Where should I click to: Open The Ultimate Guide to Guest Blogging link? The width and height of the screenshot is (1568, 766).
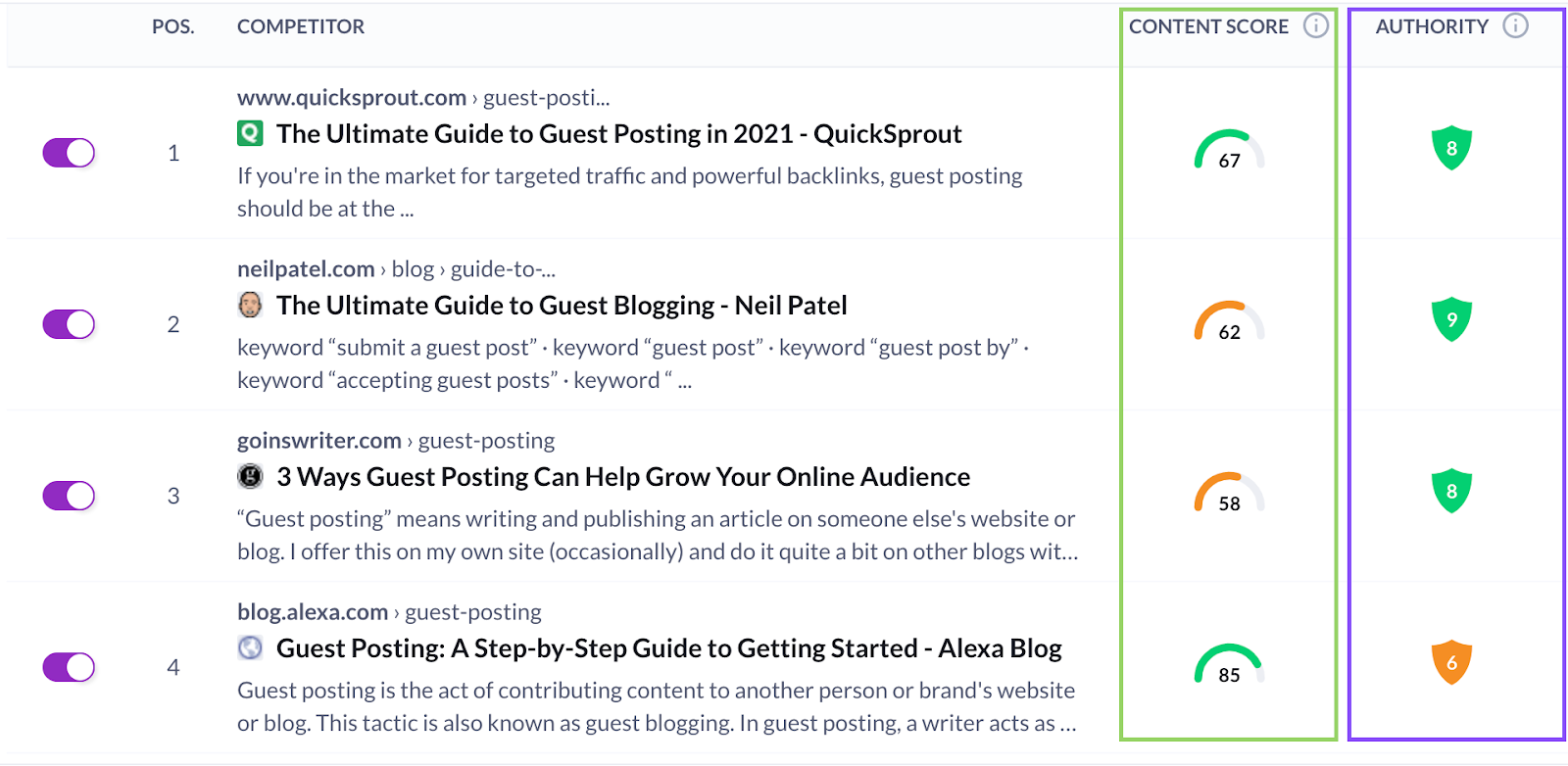[562, 306]
